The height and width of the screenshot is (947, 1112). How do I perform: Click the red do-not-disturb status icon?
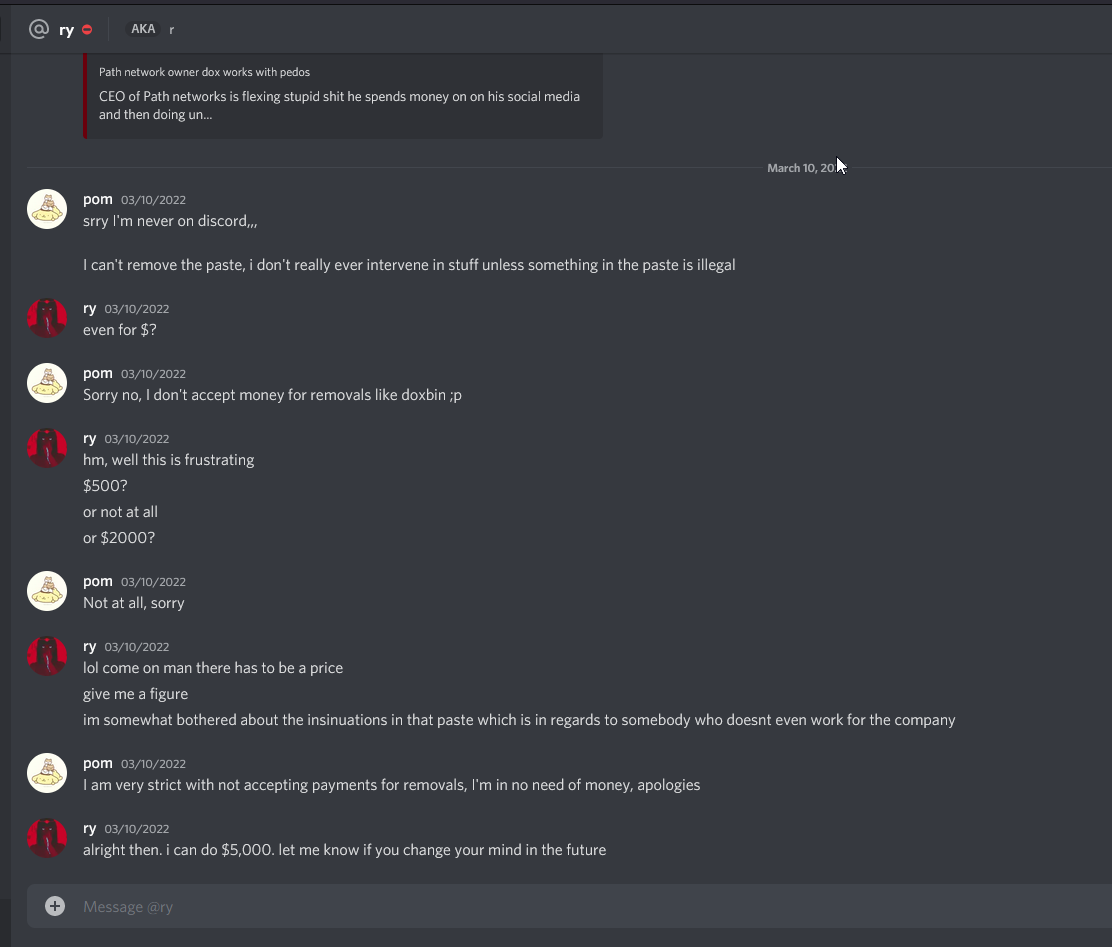click(87, 30)
